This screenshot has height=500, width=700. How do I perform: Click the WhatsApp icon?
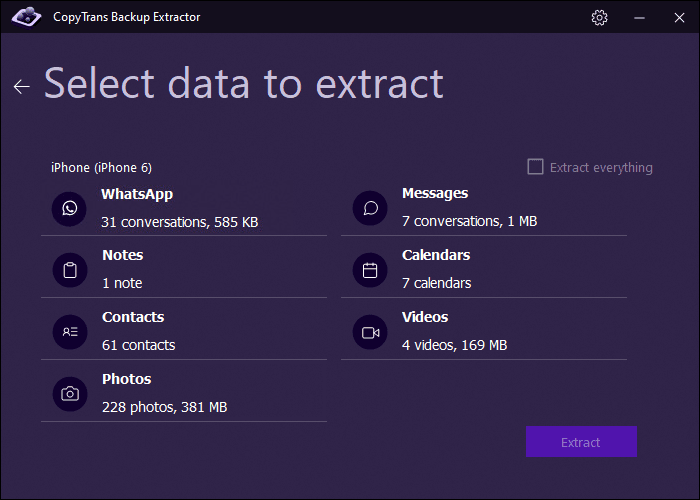[69, 208]
